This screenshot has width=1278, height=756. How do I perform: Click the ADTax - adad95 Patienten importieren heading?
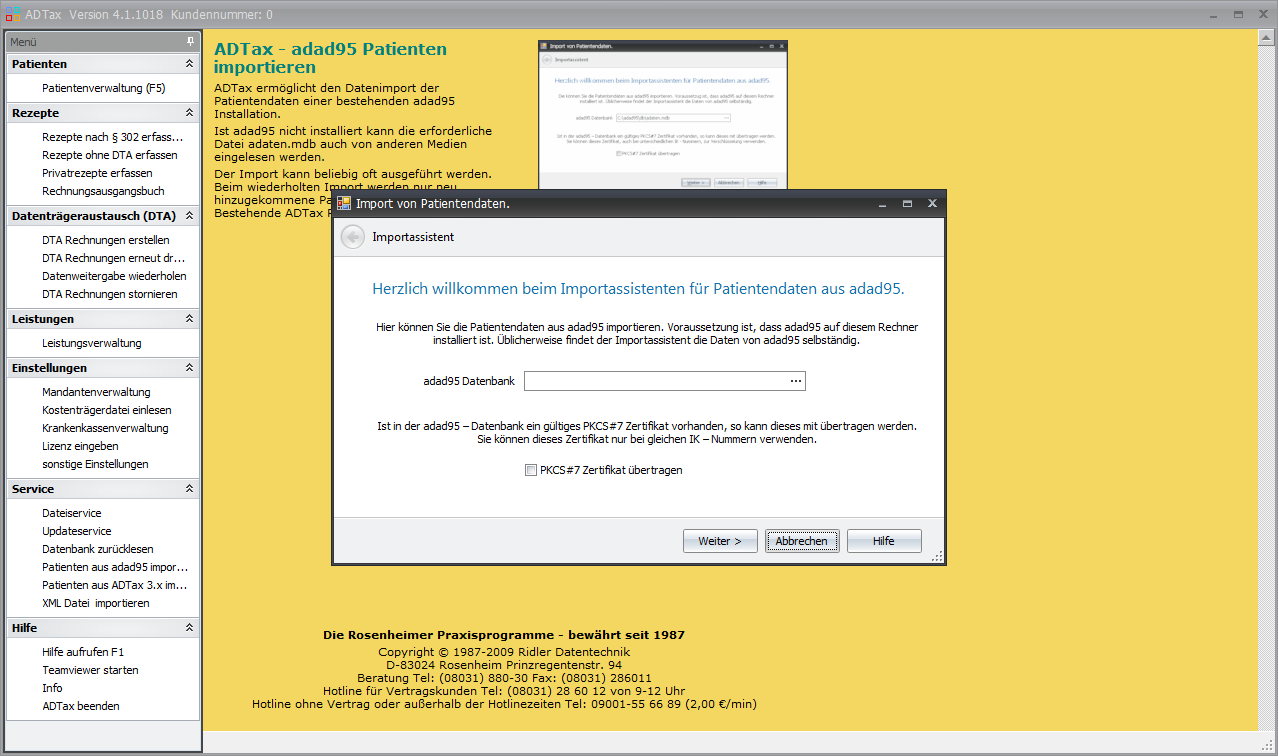click(330, 58)
